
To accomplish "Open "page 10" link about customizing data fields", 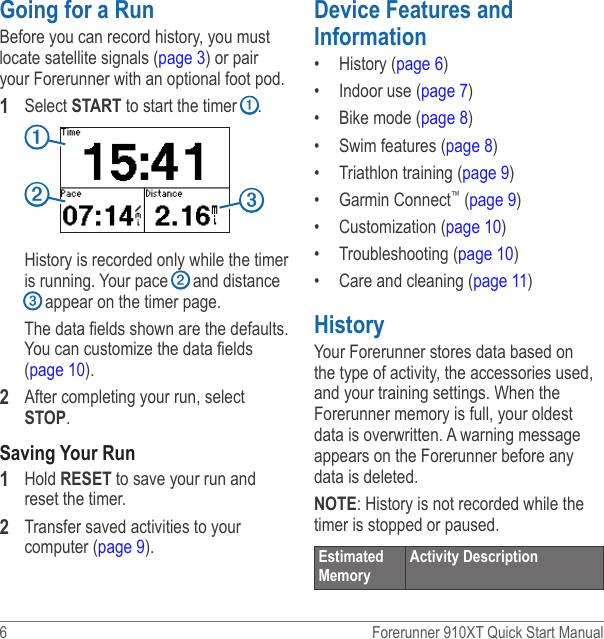I will 57,370.
